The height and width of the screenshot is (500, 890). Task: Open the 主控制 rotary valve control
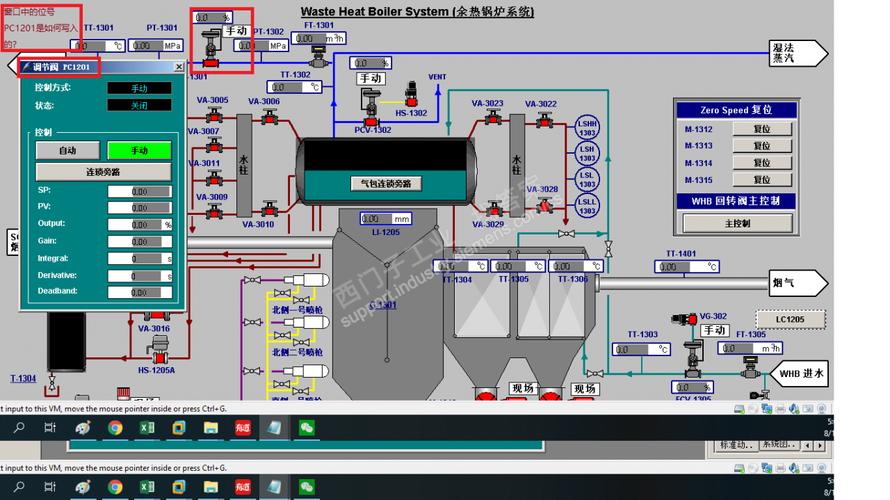[736, 222]
